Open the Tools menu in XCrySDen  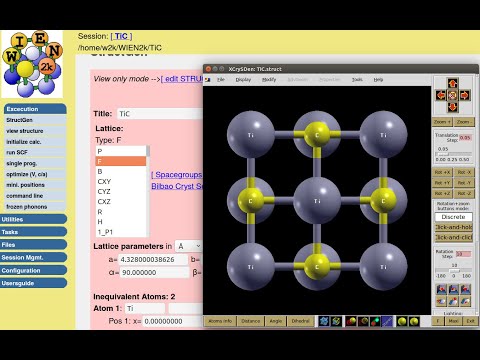pyautogui.click(x=357, y=80)
